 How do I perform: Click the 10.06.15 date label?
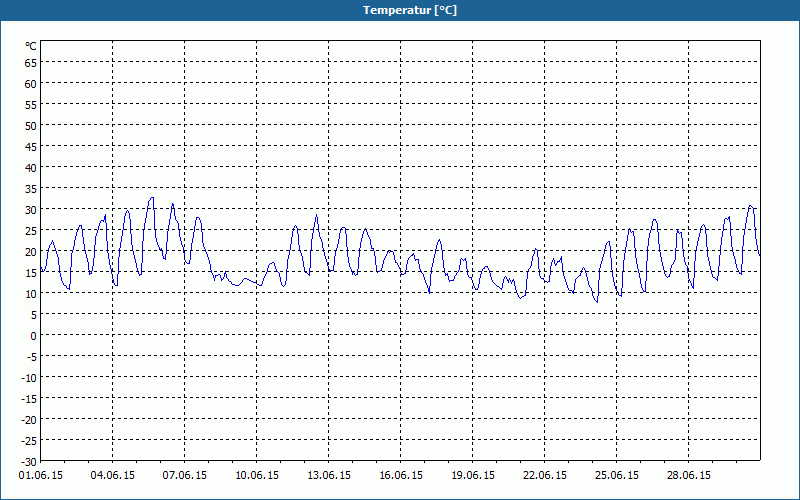coord(257,476)
